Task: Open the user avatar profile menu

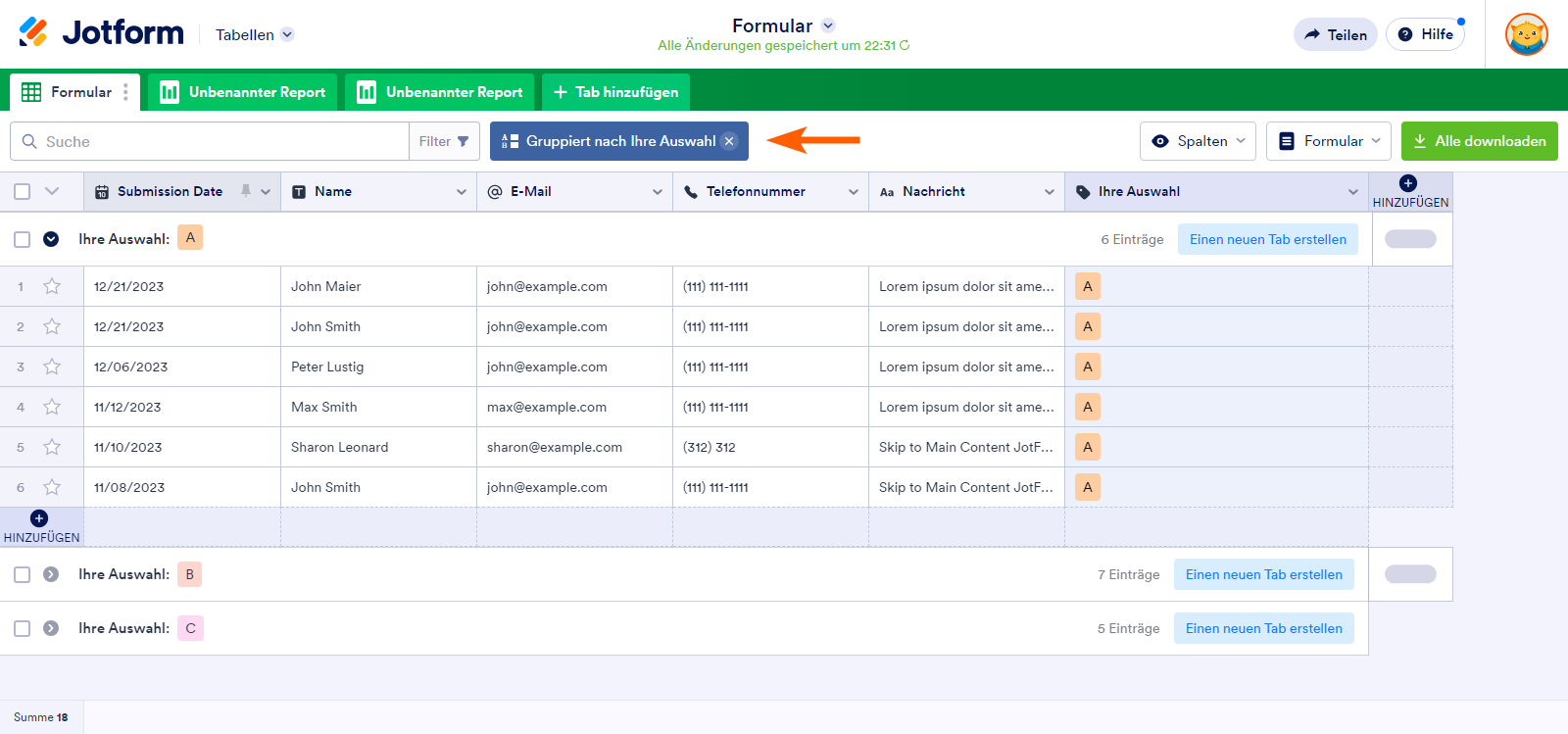Action: [1526, 34]
